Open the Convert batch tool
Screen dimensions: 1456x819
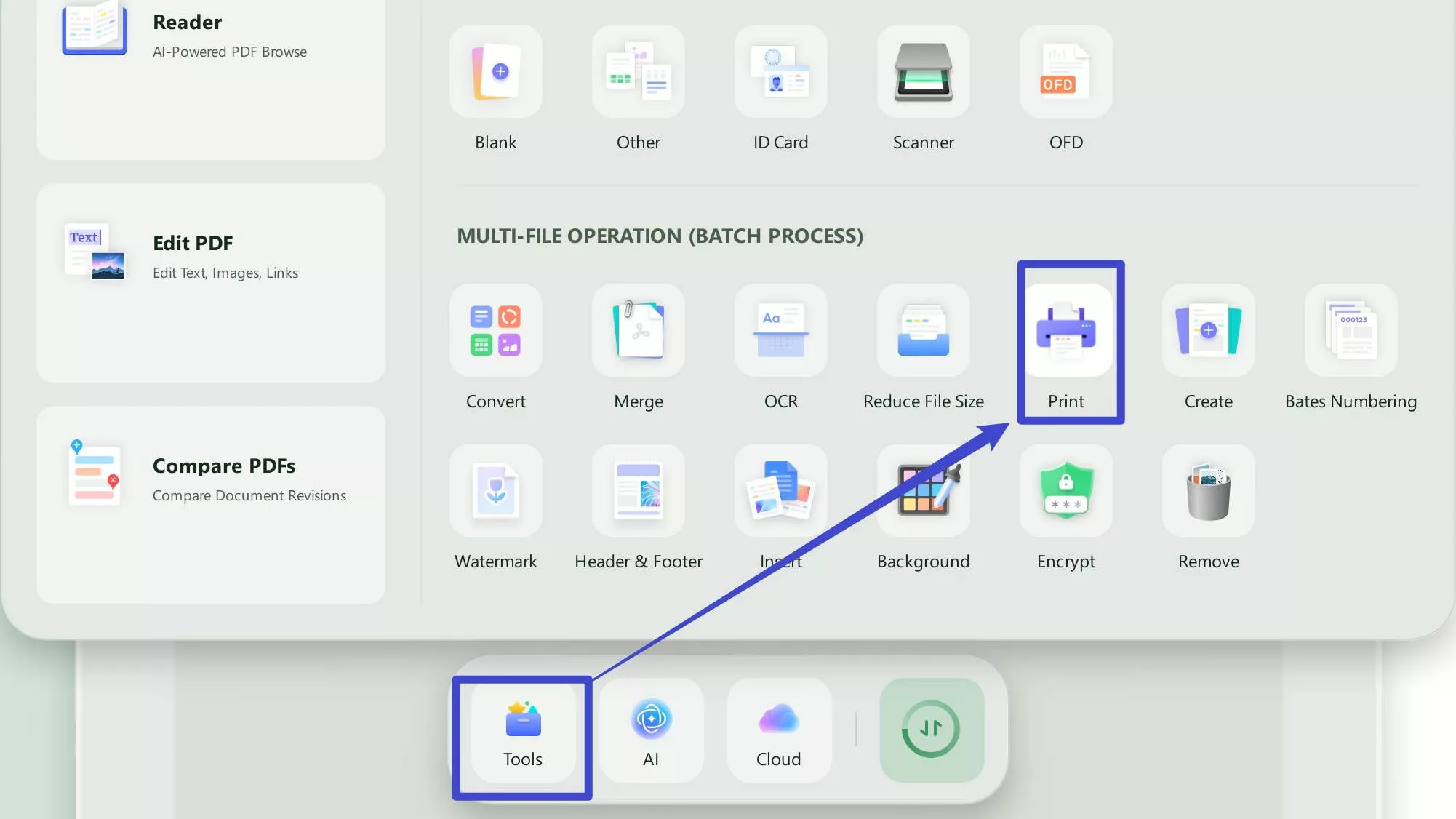pos(495,331)
